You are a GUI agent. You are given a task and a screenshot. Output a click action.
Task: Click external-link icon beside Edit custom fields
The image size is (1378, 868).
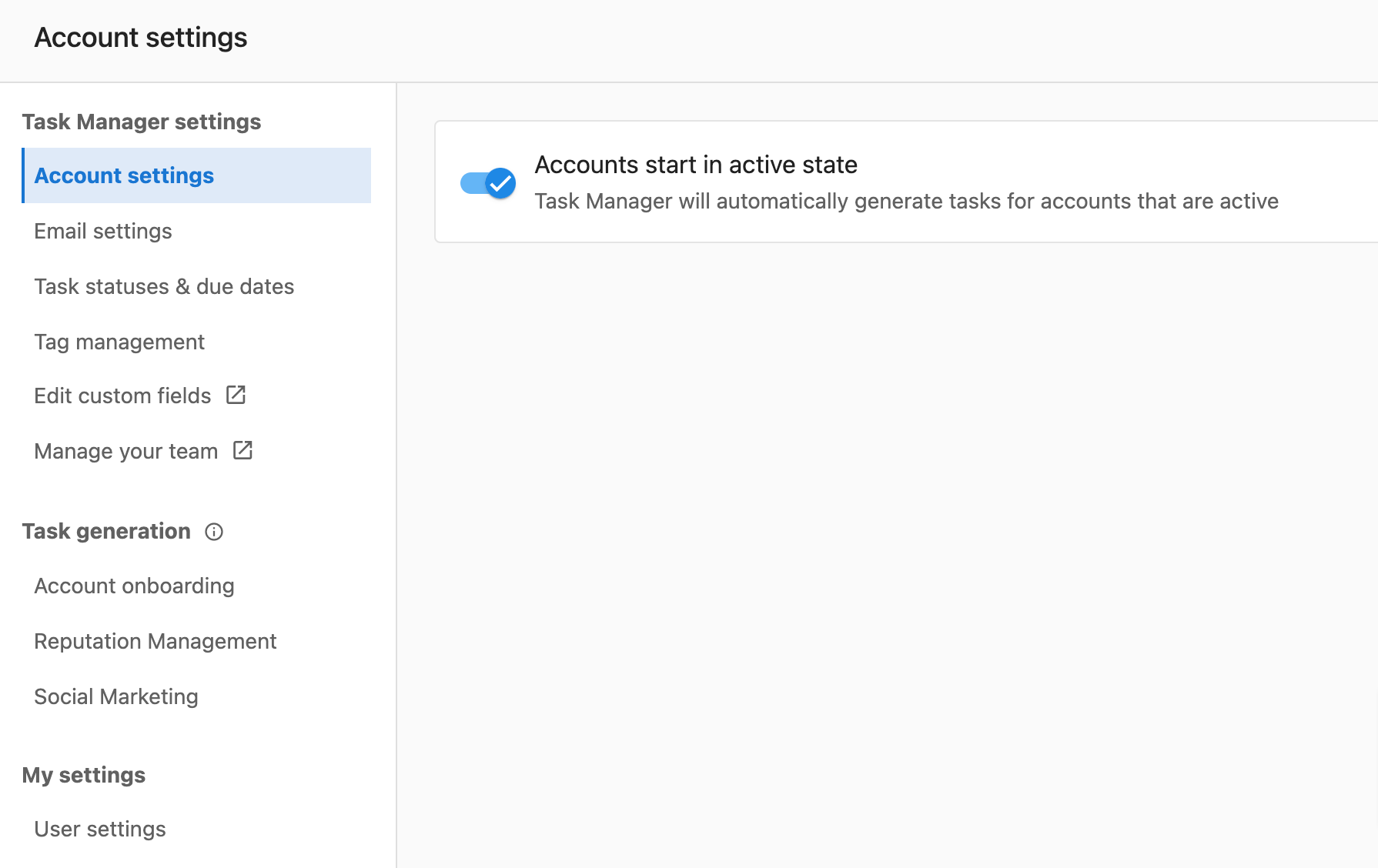click(236, 395)
